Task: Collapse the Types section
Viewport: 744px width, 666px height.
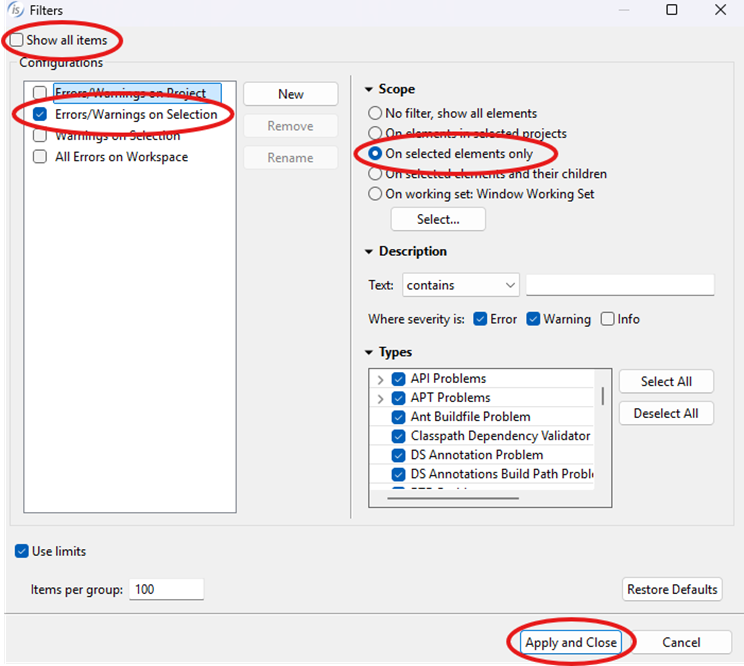Action: click(369, 352)
